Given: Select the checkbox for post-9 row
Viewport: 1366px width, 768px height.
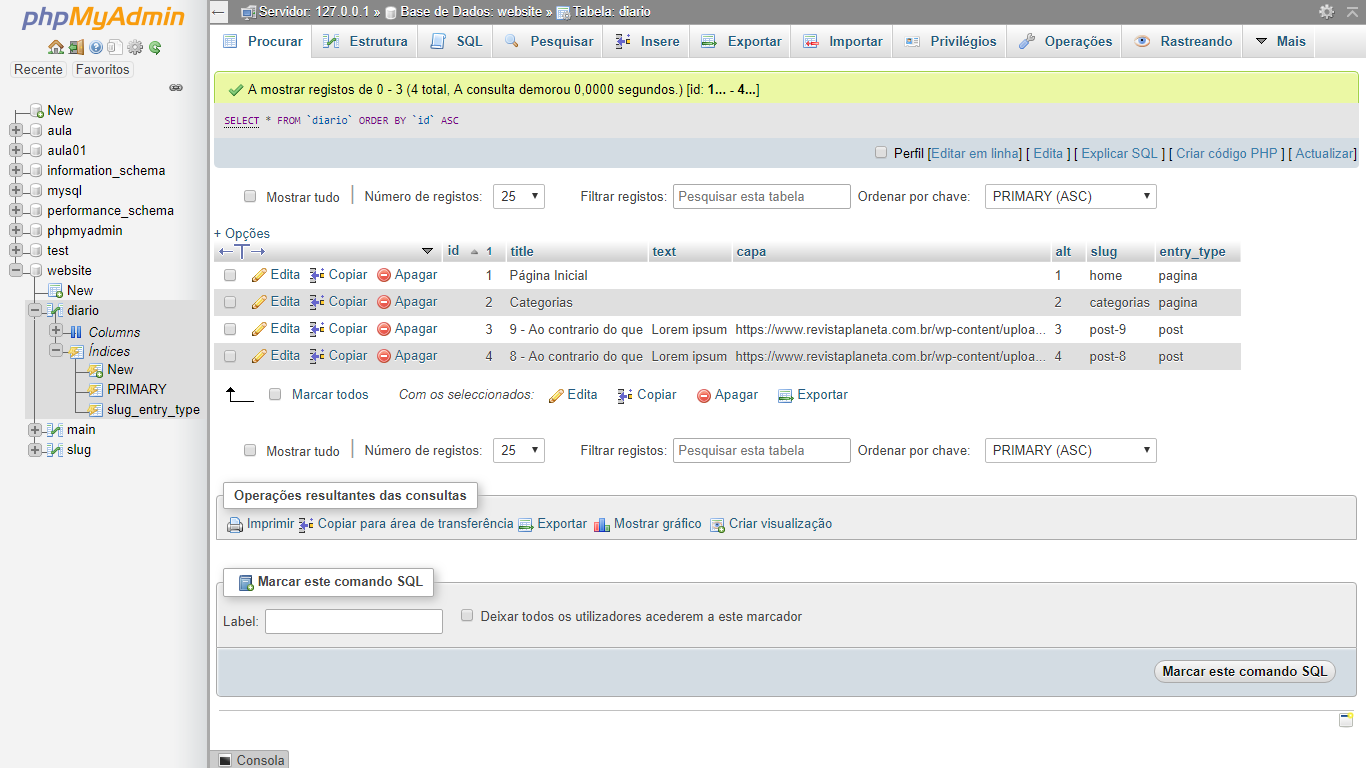Looking at the screenshot, I should coord(230,329).
